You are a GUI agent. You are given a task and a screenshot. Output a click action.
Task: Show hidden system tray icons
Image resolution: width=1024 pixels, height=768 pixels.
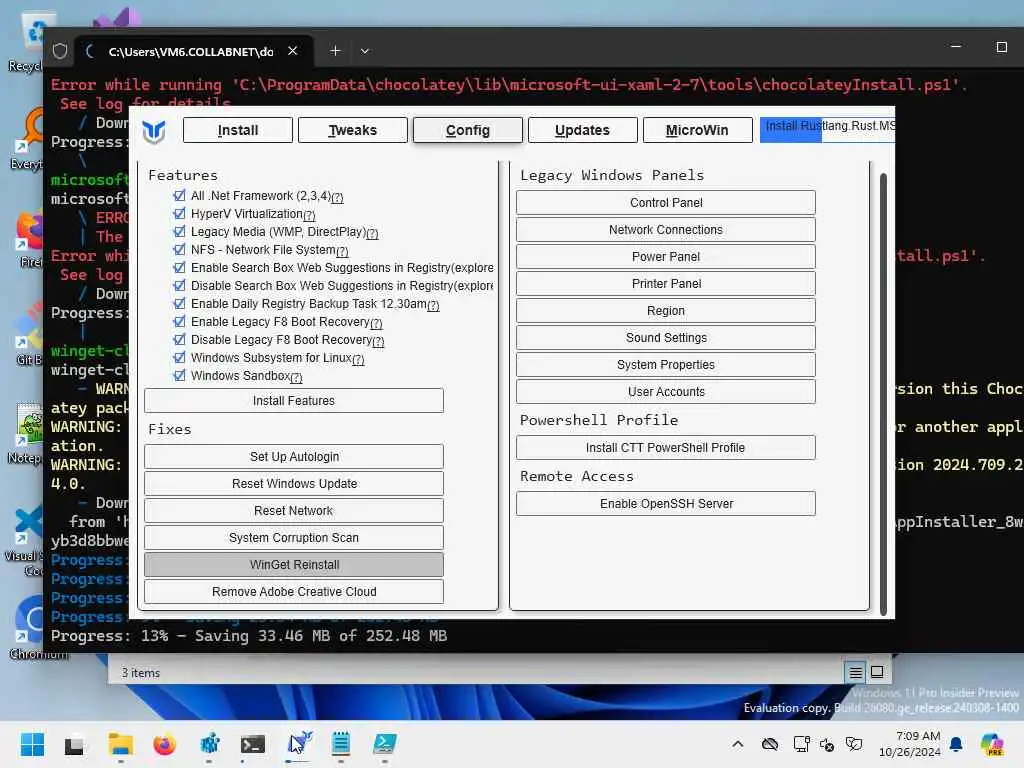(x=737, y=744)
